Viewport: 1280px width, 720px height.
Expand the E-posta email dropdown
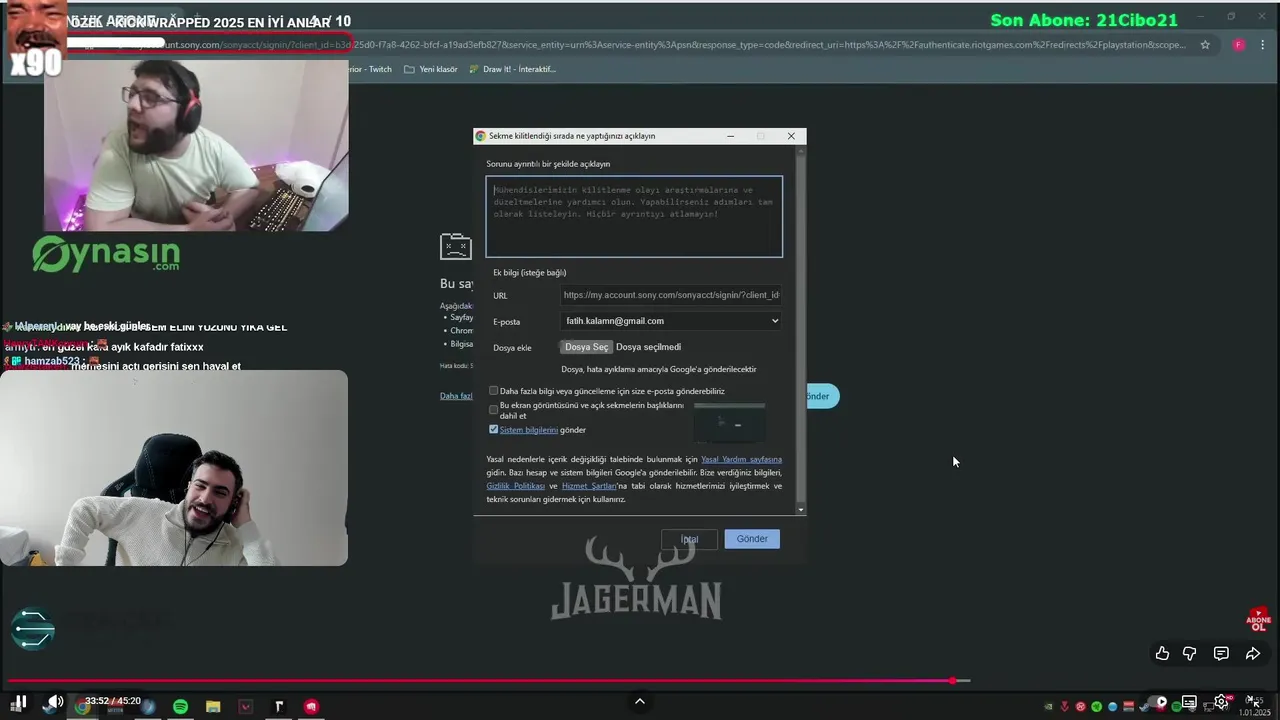(x=671, y=321)
